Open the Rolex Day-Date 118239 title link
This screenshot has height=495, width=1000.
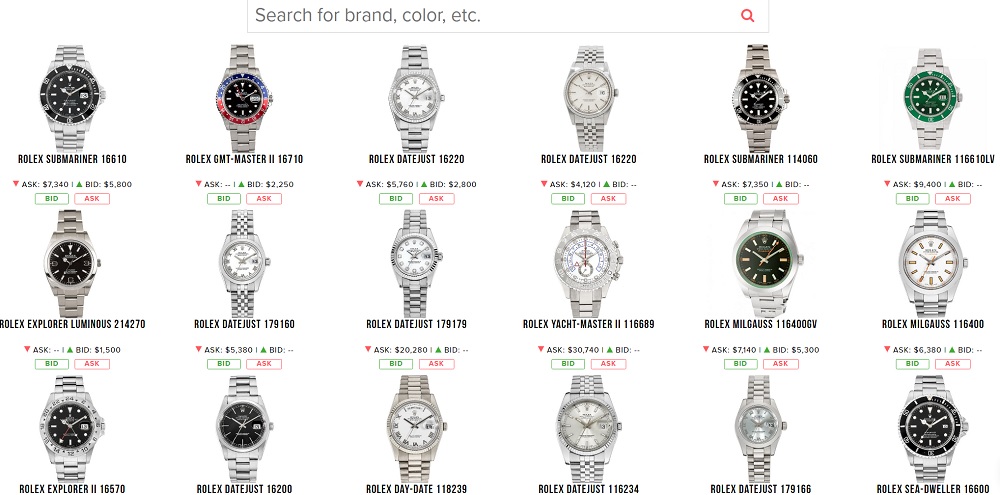(x=416, y=489)
